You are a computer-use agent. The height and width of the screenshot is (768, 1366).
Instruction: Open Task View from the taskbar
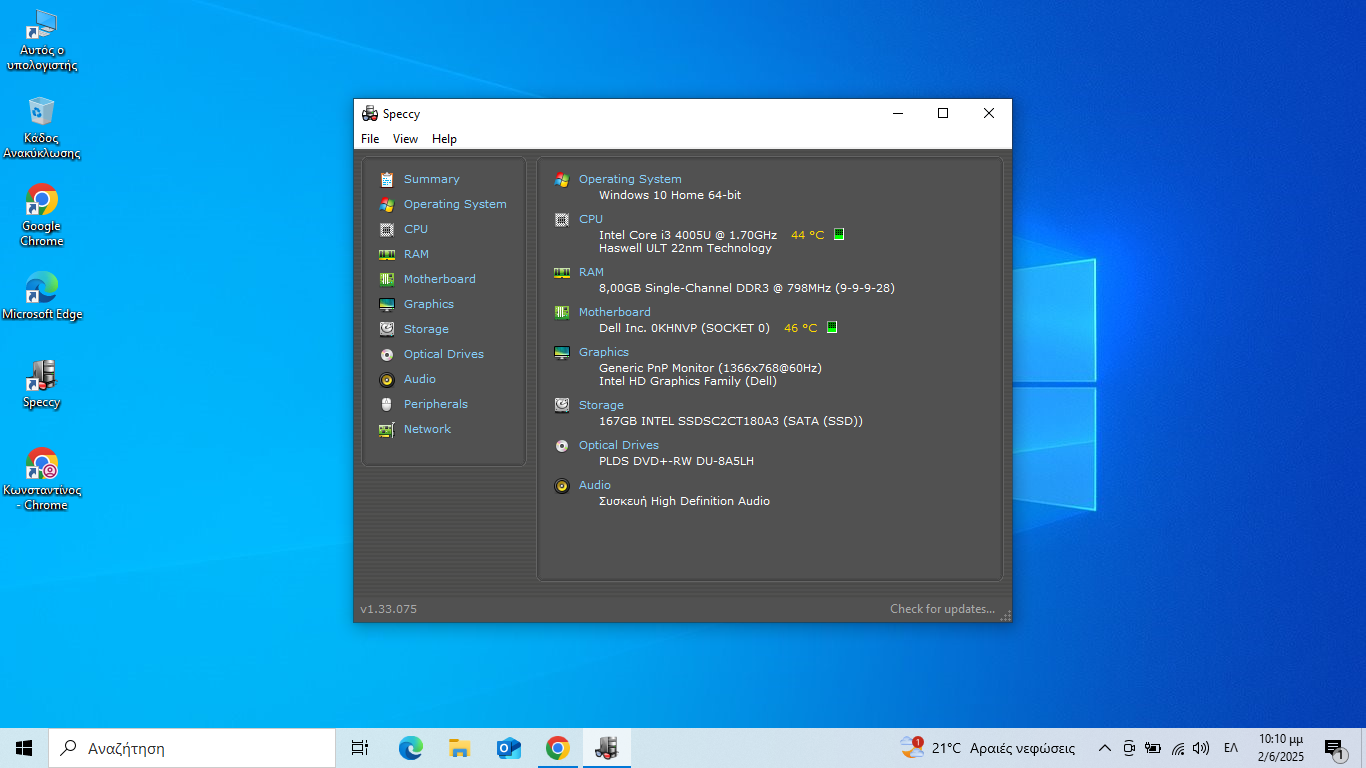coord(360,748)
